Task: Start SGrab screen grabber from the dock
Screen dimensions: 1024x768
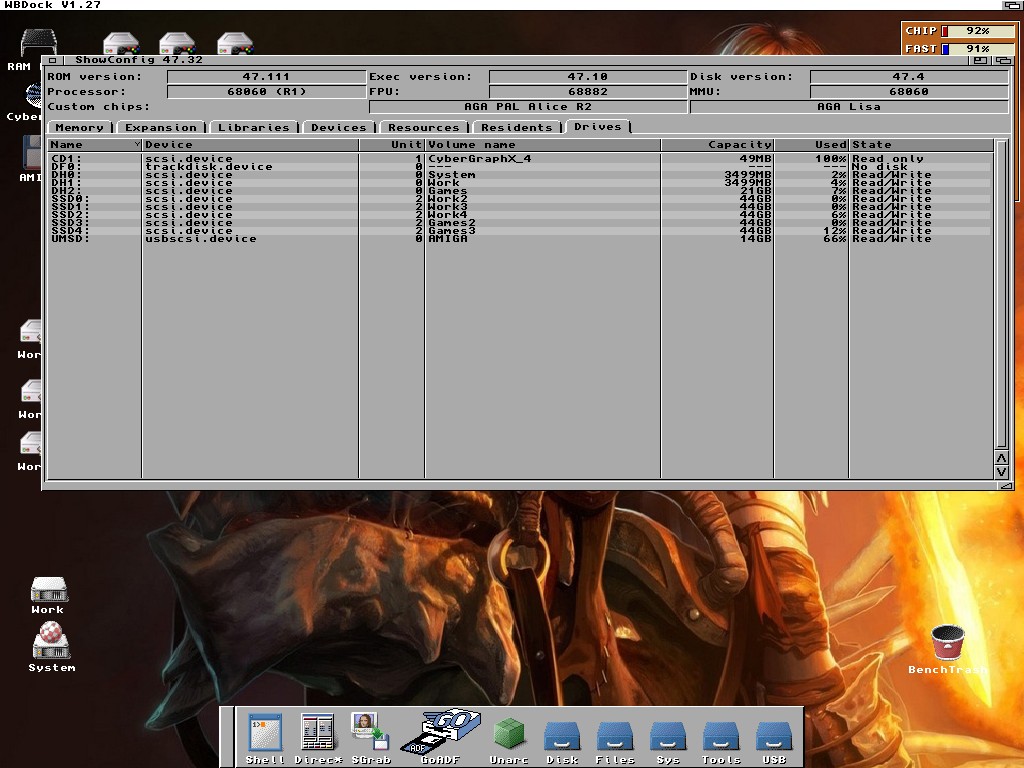Action: pyautogui.click(x=370, y=737)
